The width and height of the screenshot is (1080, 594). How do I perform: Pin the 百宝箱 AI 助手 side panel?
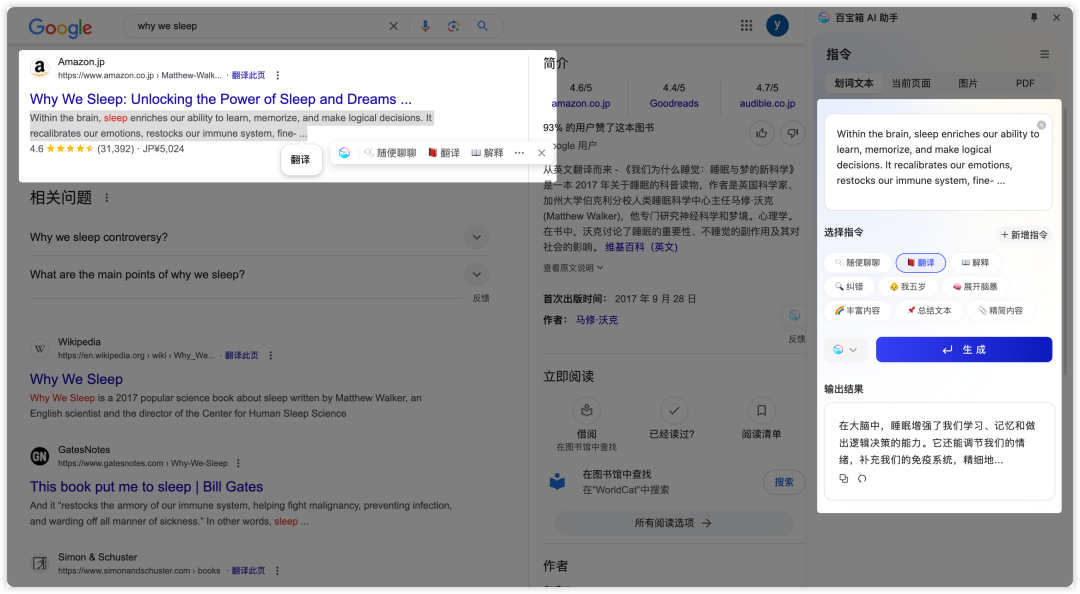(1034, 18)
